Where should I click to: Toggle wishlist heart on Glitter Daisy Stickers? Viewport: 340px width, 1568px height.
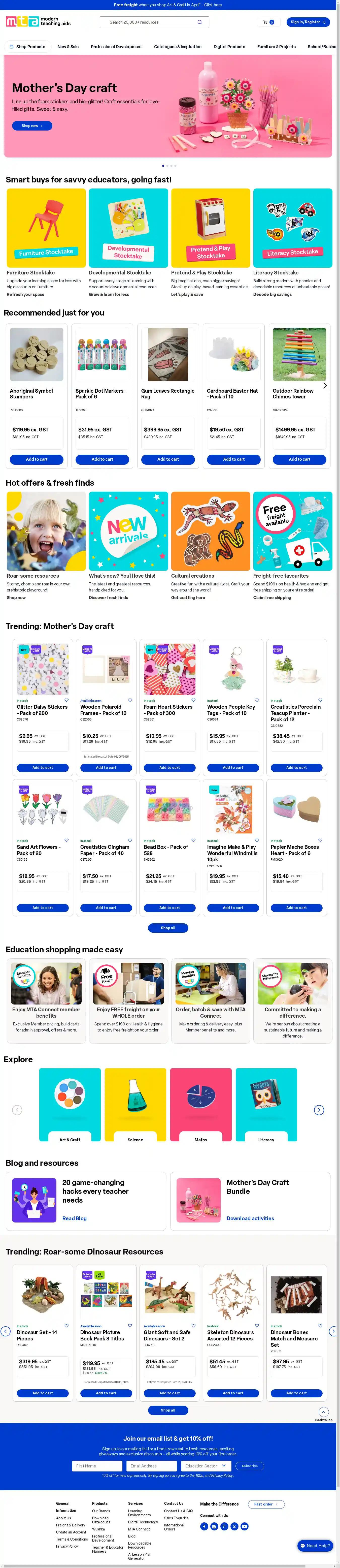click(x=66, y=700)
